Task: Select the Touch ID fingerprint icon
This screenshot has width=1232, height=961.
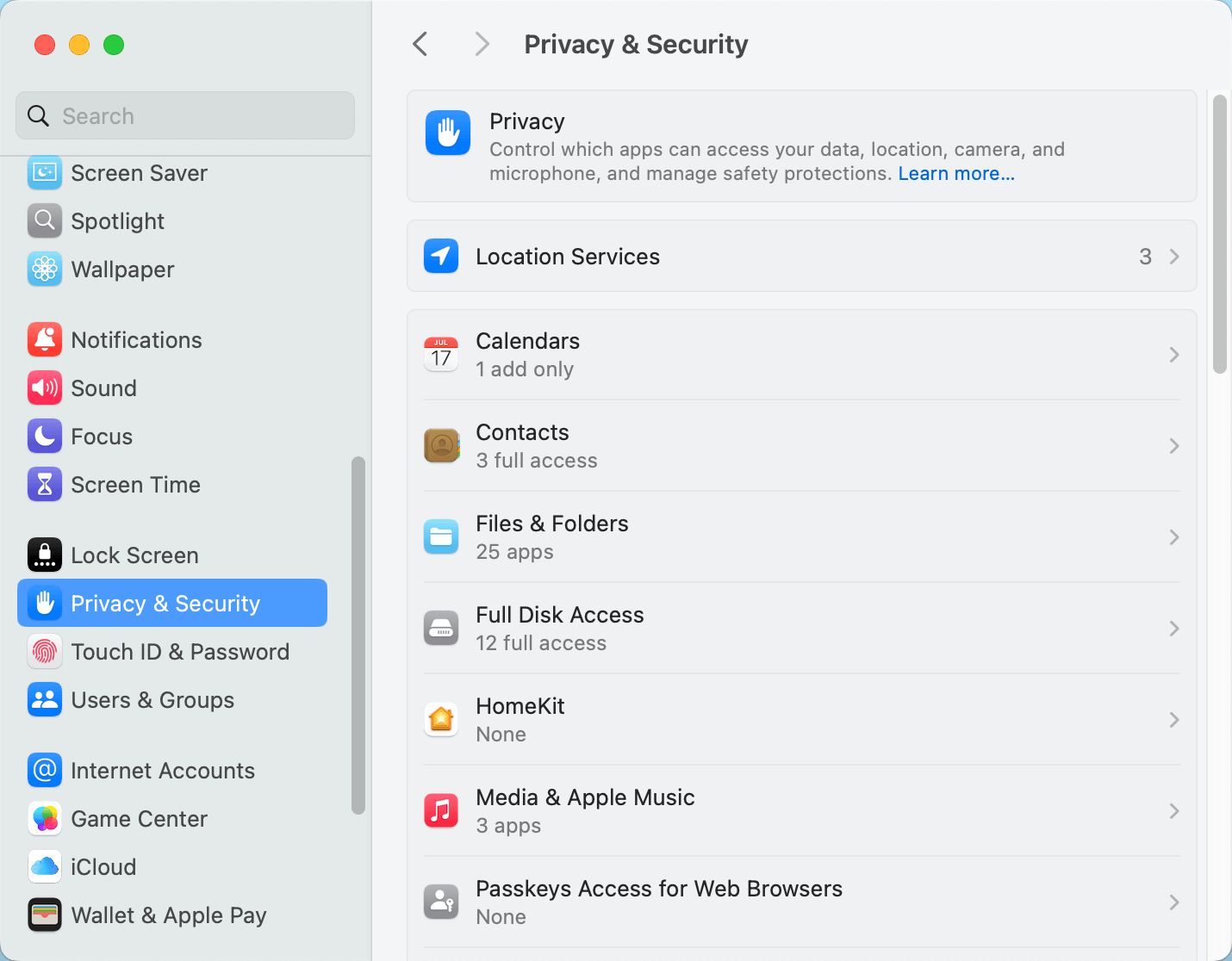Action: pos(45,652)
